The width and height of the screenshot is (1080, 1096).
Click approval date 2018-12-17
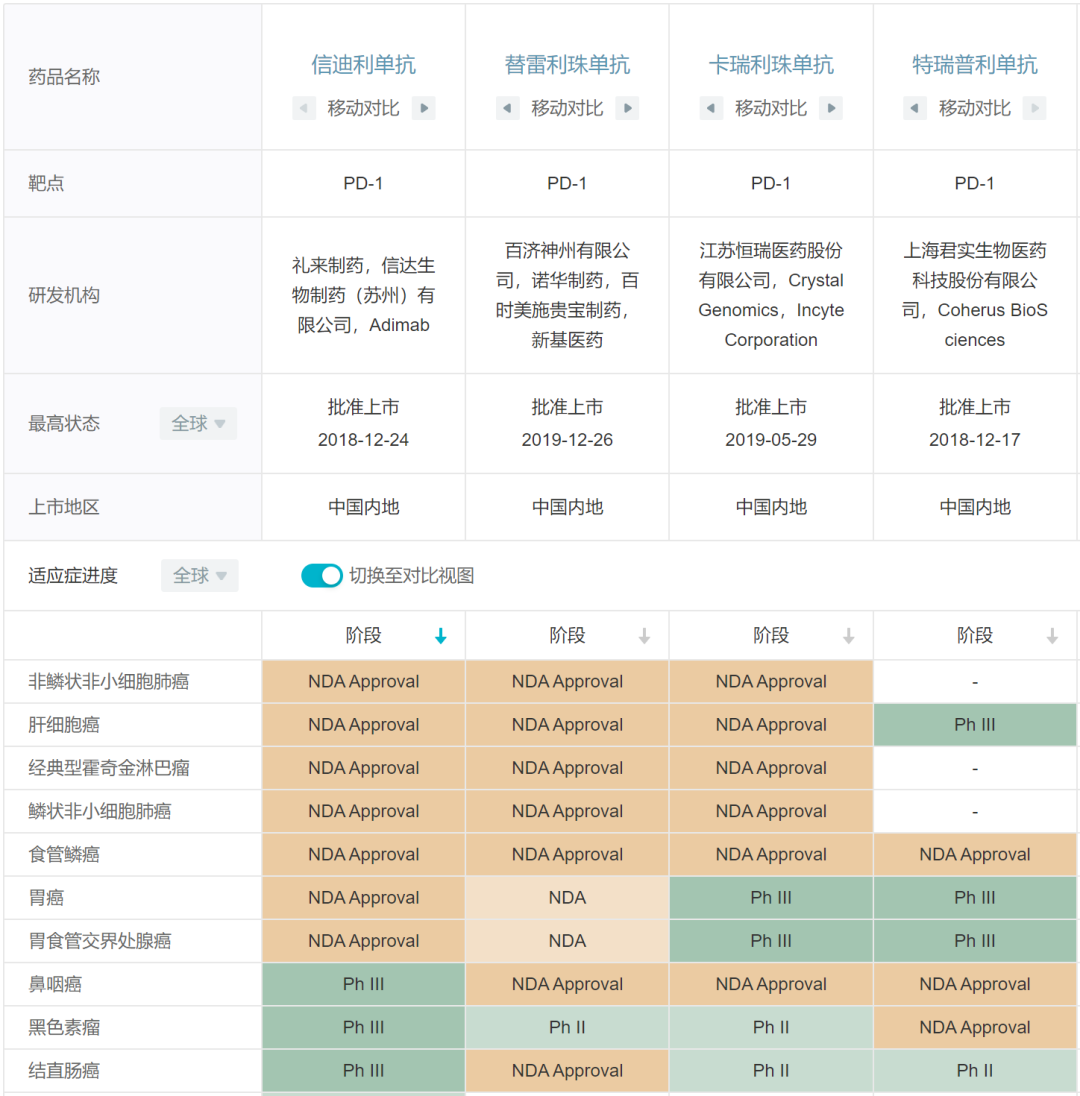[x=974, y=440]
